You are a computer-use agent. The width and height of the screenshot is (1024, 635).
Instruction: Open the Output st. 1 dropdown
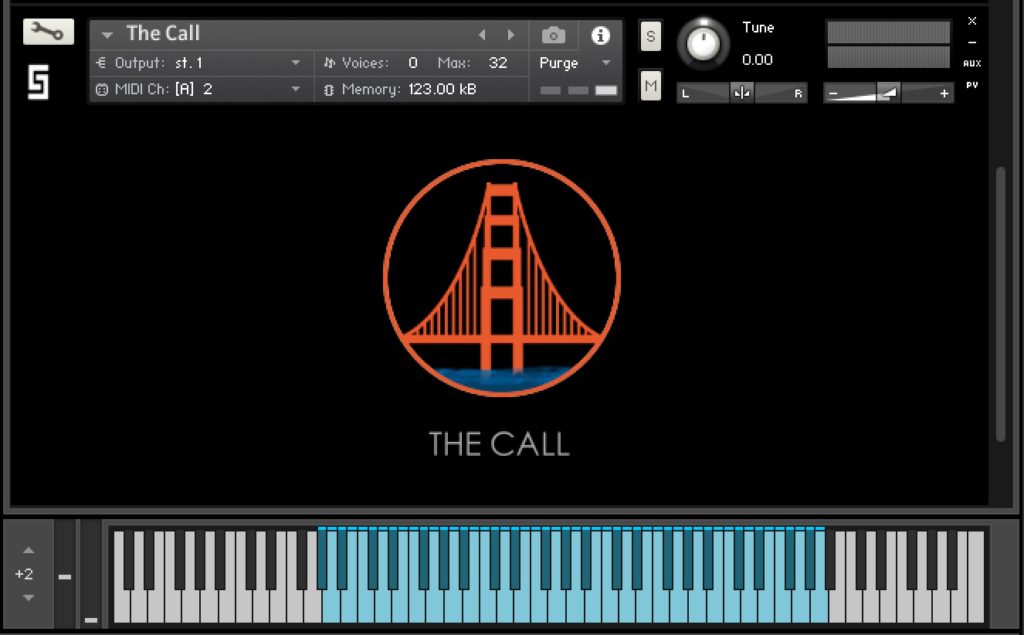199,63
